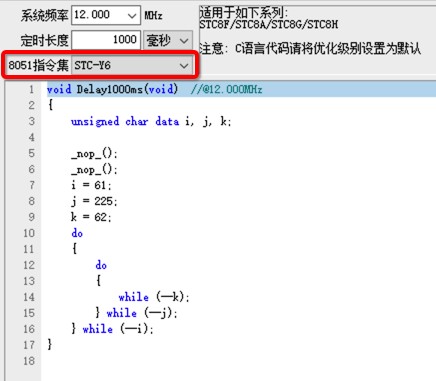Click the line 'unsigned char data i, j, k;'
The height and width of the screenshot is (381, 436).
(151, 121)
